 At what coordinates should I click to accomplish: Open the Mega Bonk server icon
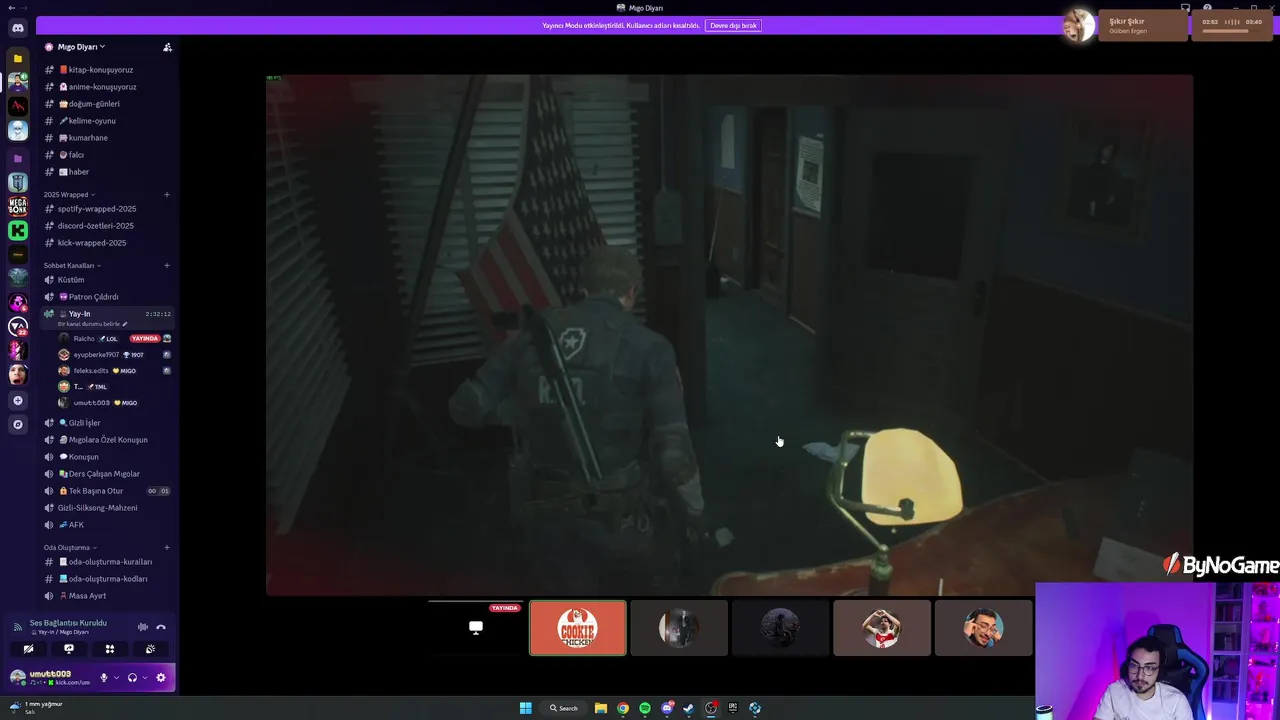point(18,206)
